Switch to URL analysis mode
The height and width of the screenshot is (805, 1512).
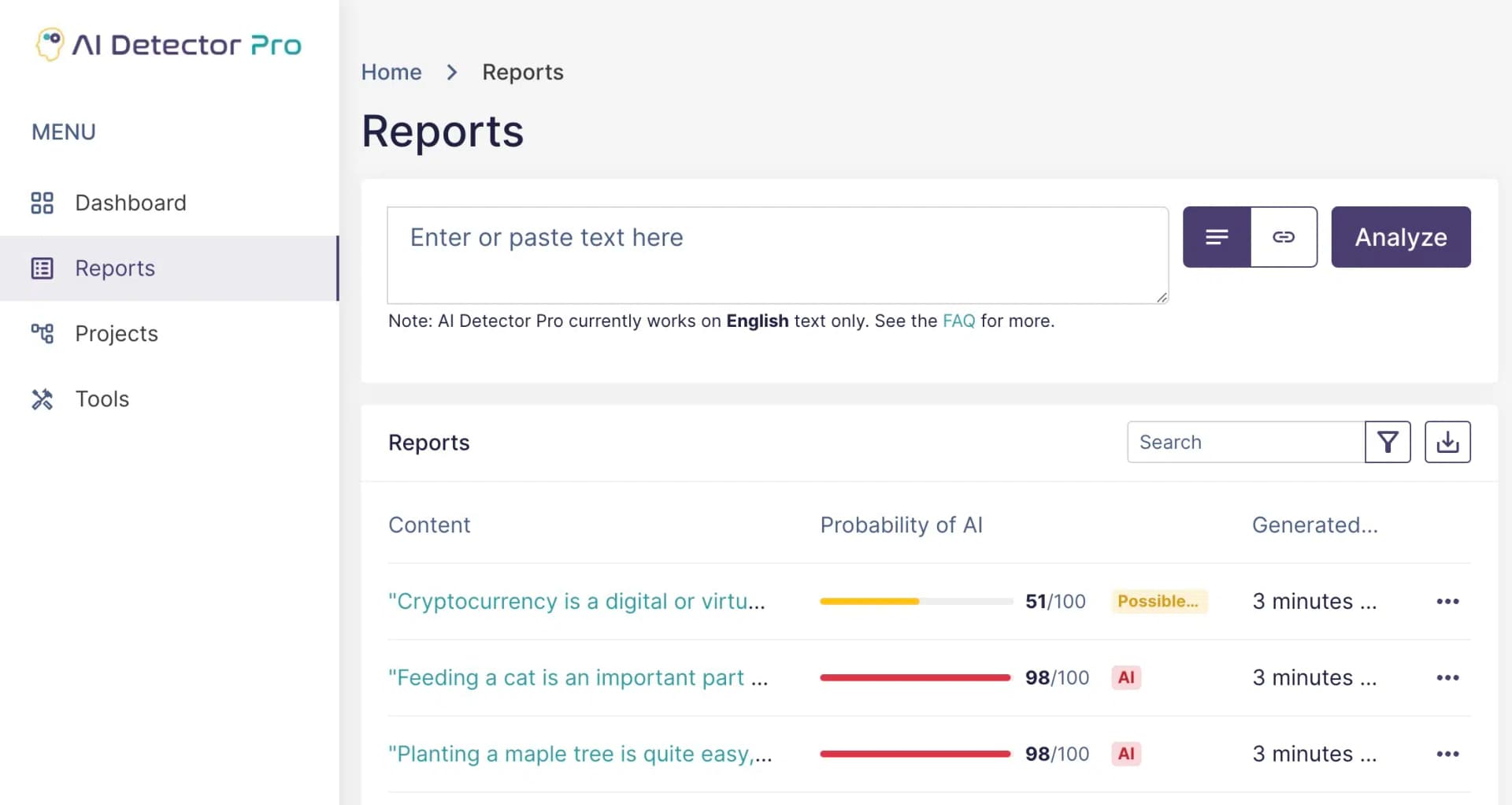click(1284, 236)
